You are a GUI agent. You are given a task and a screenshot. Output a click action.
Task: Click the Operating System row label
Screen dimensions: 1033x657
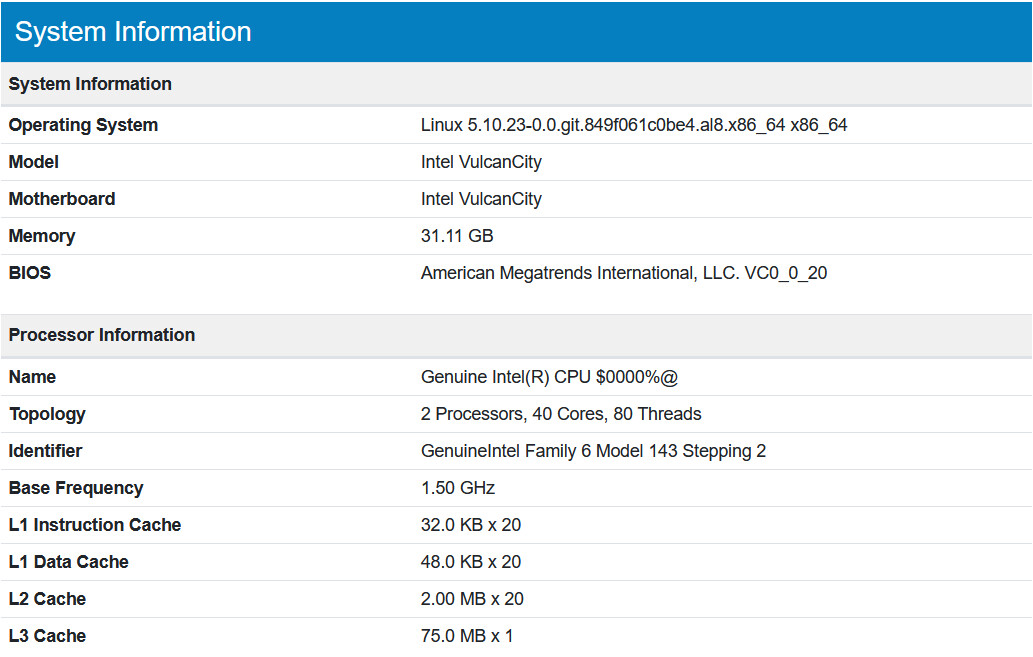pos(83,125)
